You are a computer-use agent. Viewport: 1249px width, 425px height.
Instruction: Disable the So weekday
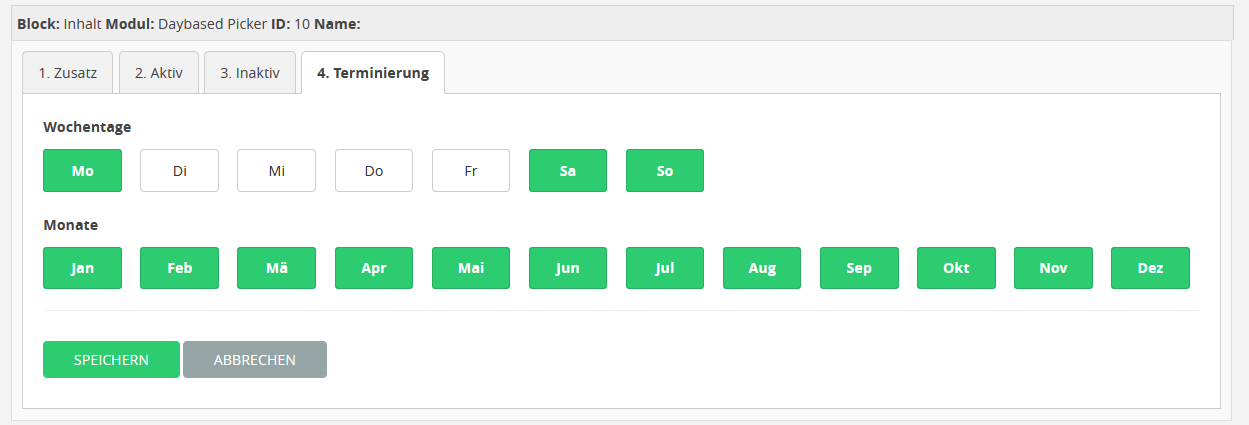(665, 171)
